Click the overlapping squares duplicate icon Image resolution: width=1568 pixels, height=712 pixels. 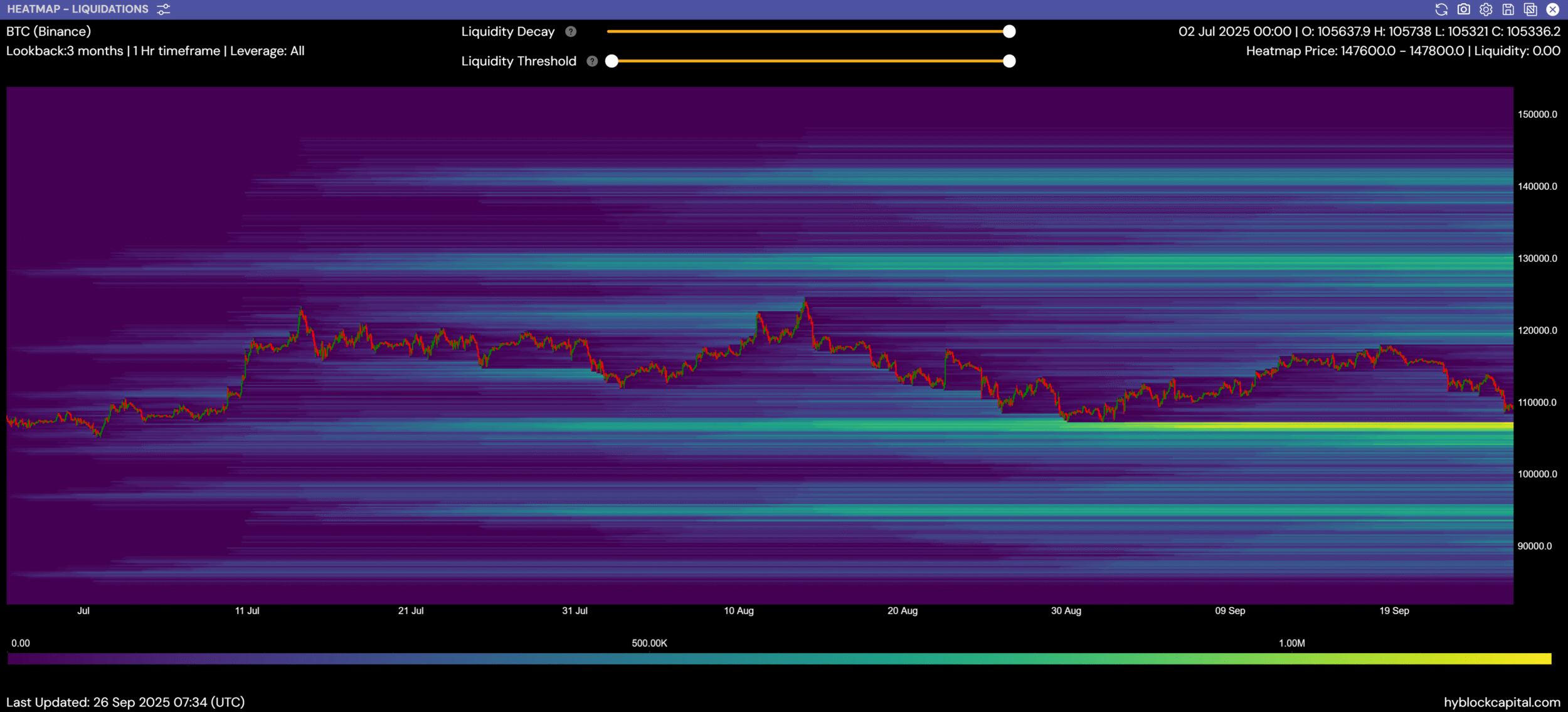(1530, 9)
